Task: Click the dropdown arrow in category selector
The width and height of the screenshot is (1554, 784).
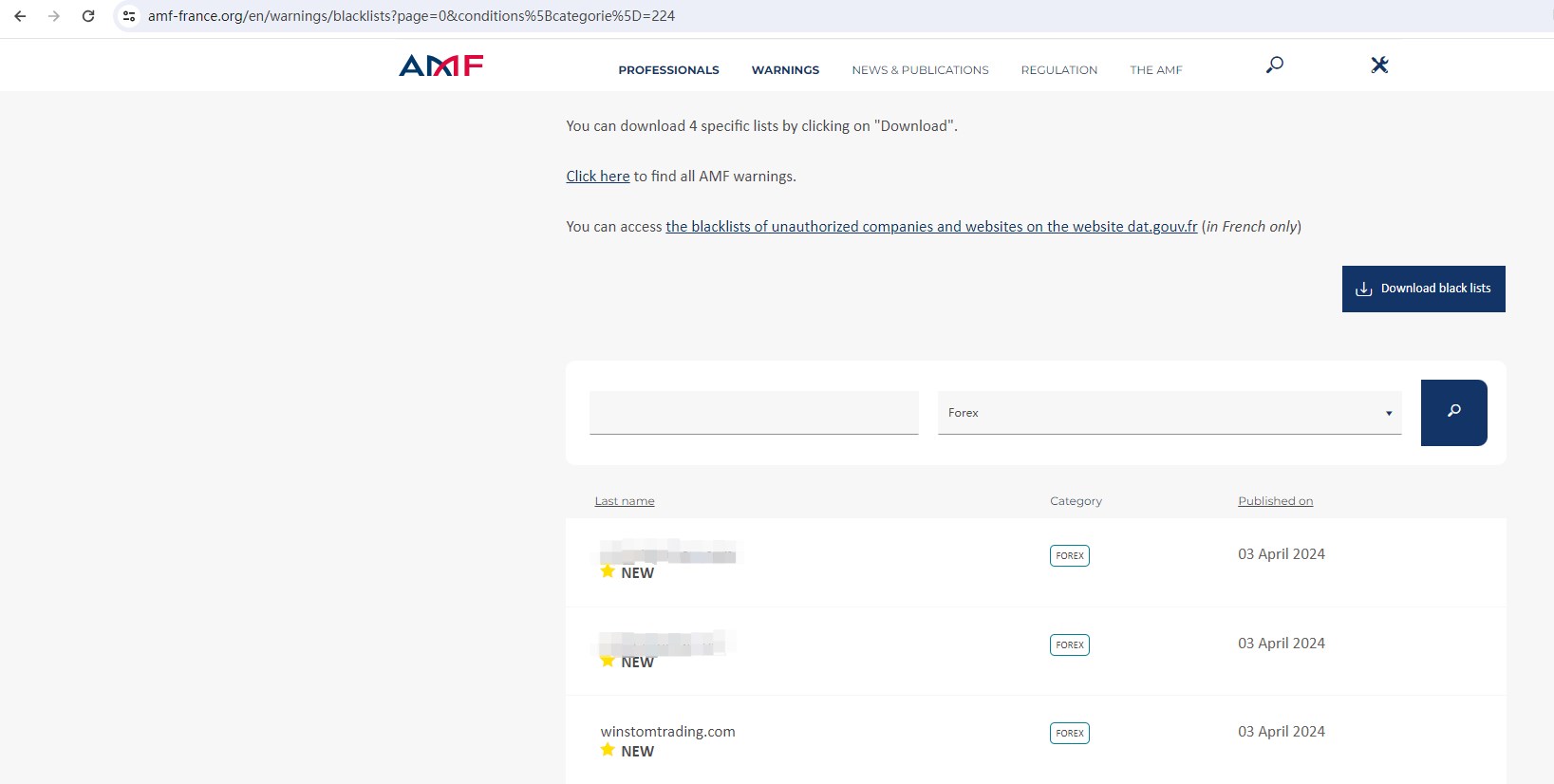Action: (1389, 413)
